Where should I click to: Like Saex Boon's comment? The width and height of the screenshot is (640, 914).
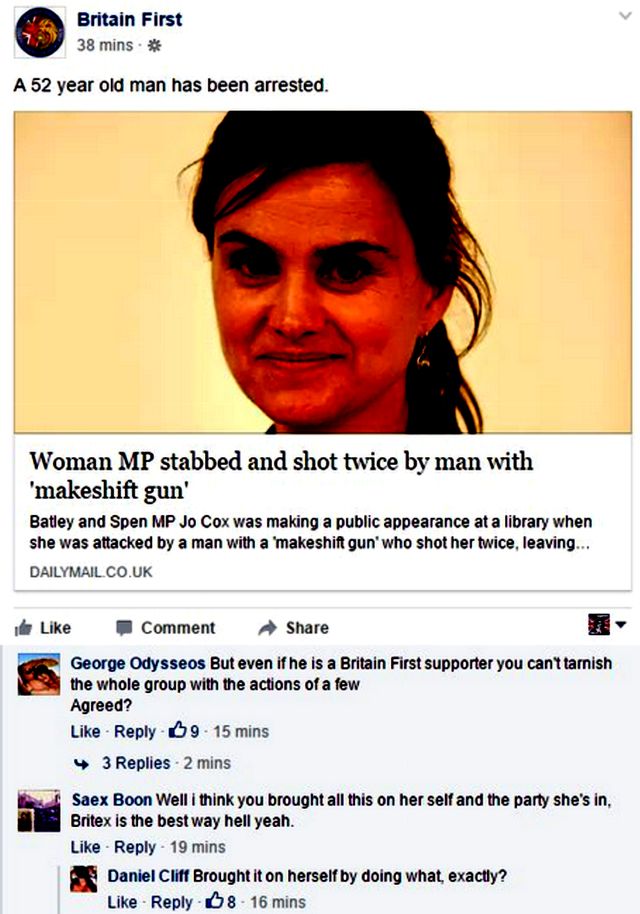coord(85,847)
